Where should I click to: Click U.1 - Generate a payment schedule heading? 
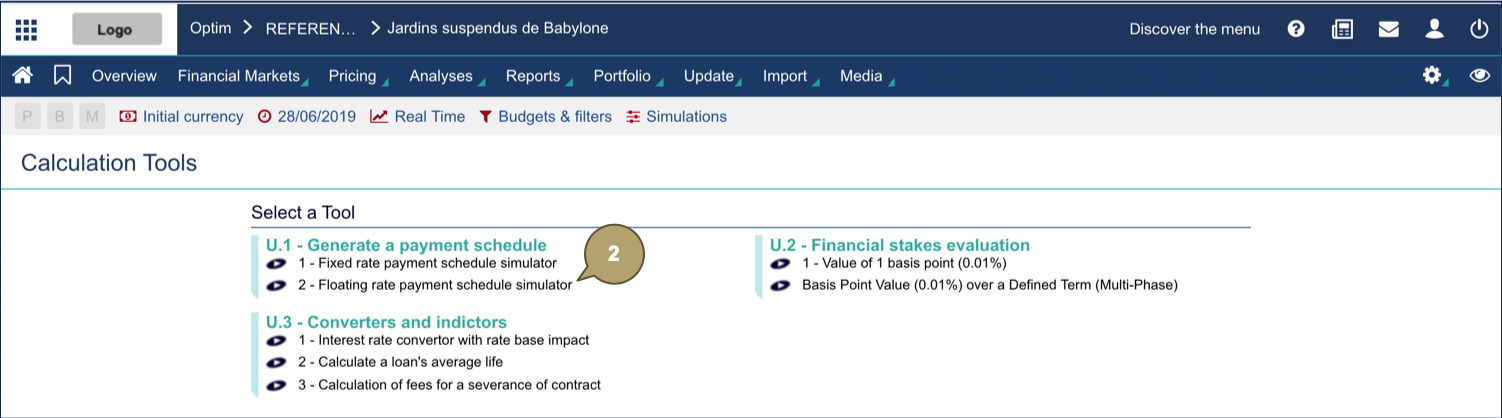click(x=406, y=245)
